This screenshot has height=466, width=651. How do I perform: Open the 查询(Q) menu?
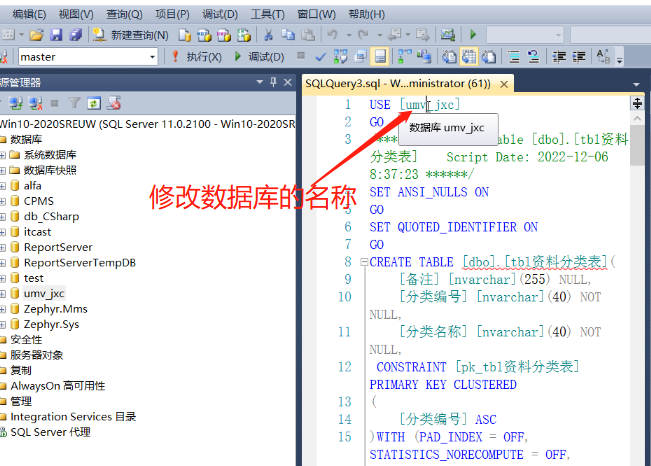coord(124,14)
